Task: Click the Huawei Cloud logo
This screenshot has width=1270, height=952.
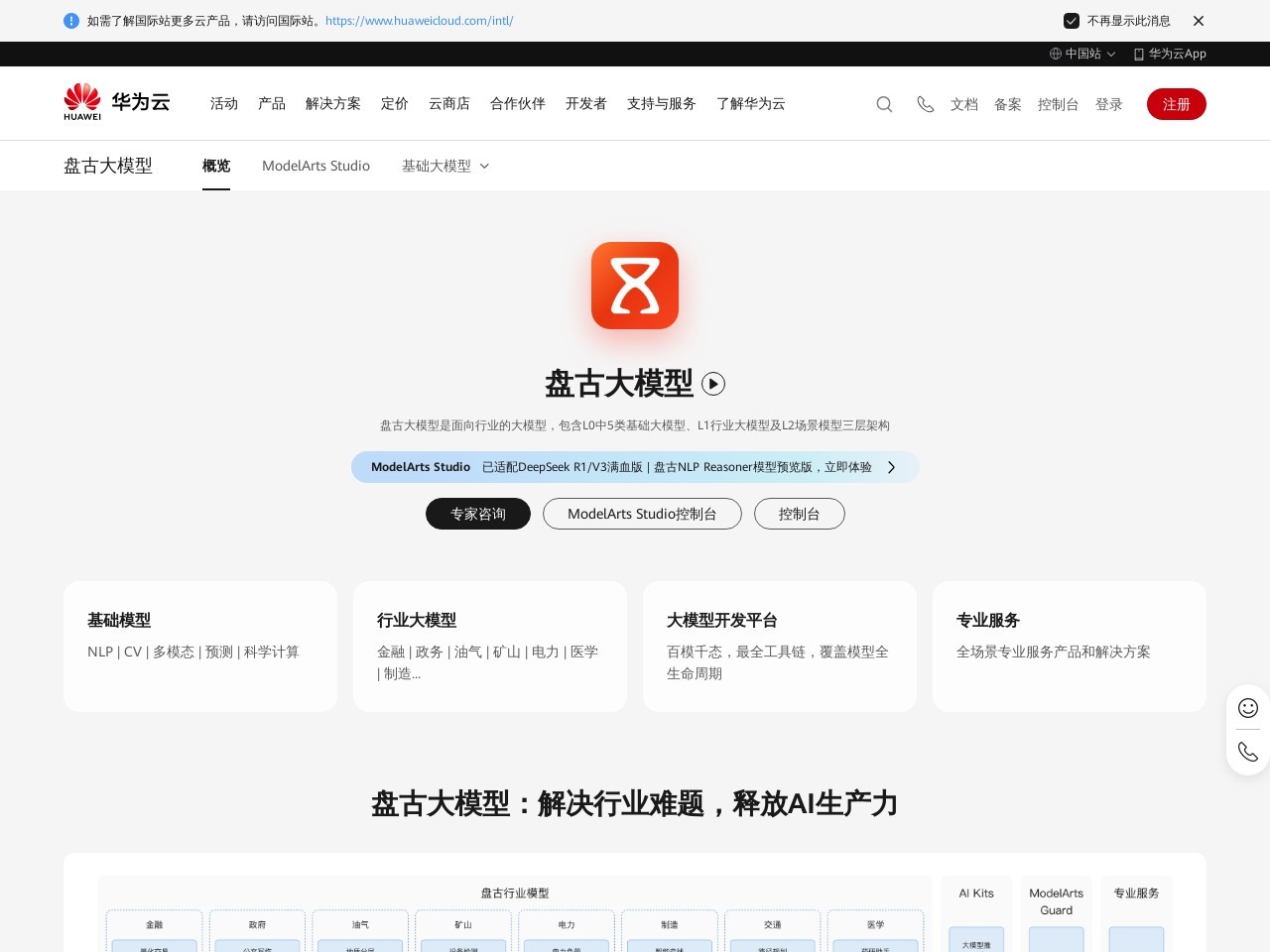Action: [x=116, y=101]
